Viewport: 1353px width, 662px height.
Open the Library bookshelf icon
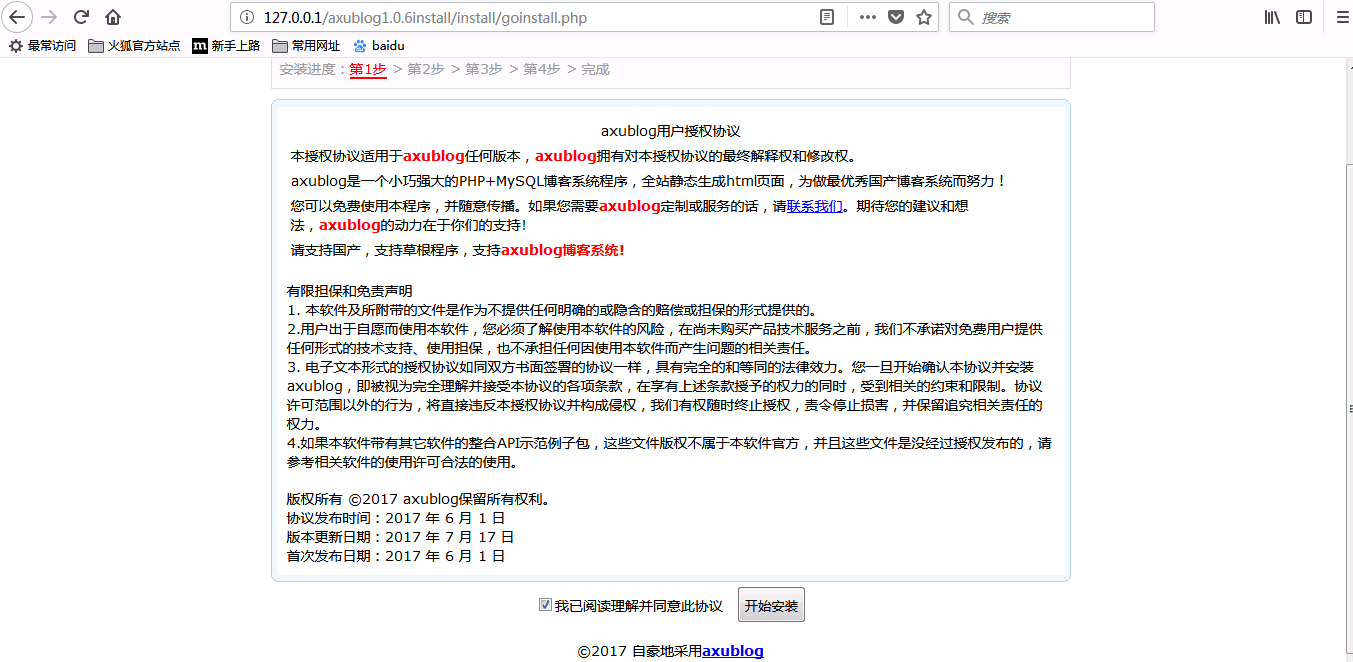coord(1273,17)
